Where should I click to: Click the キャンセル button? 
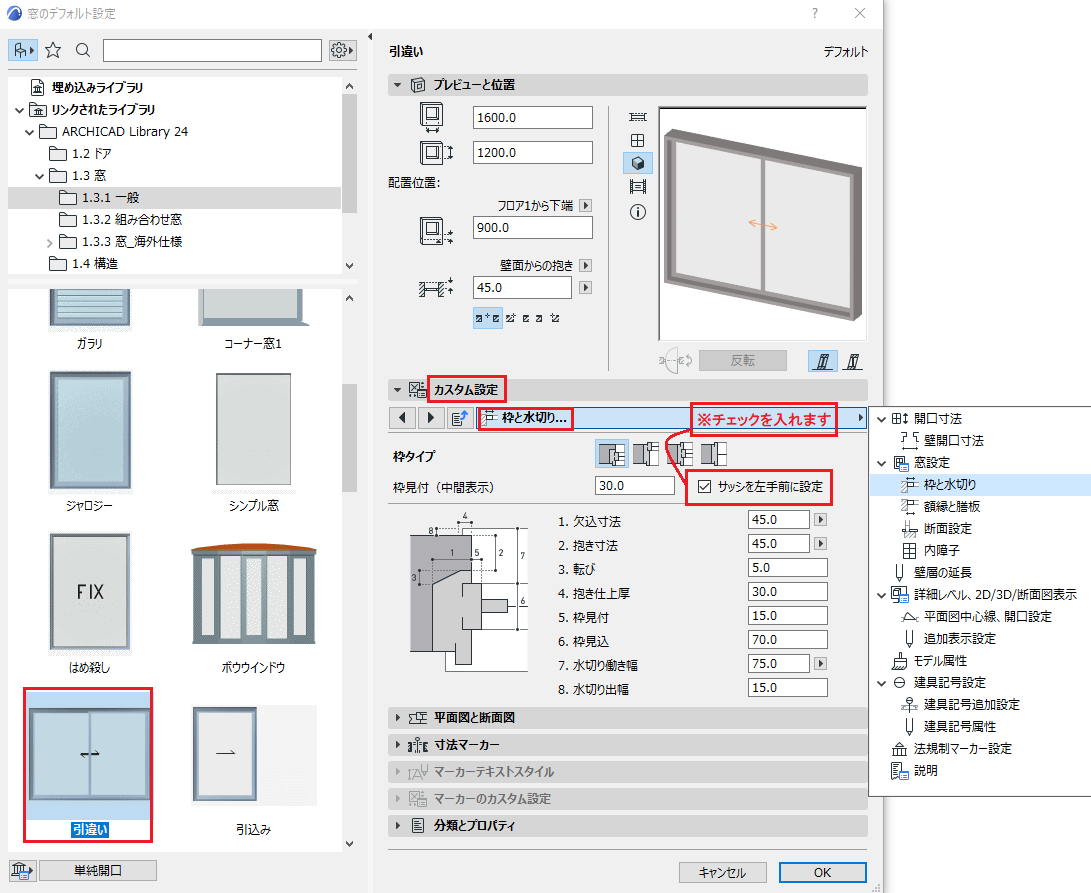coord(722,873)
